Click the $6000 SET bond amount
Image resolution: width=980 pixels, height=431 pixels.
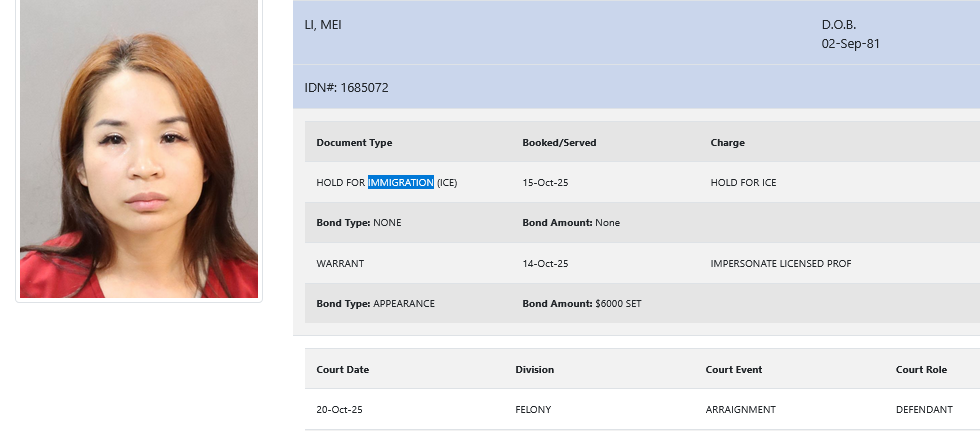(619, 303)
